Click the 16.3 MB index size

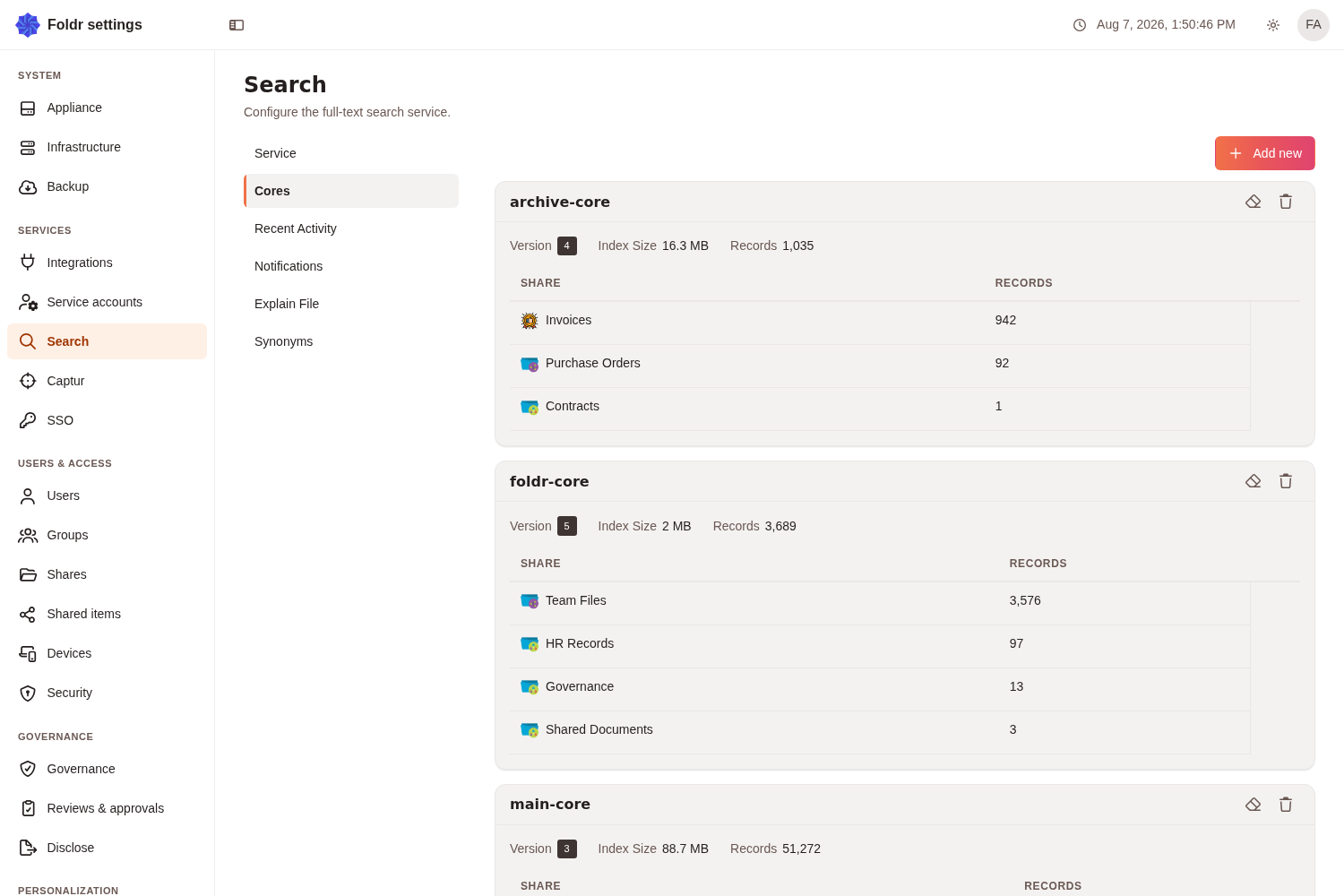(x=685, y=246)
